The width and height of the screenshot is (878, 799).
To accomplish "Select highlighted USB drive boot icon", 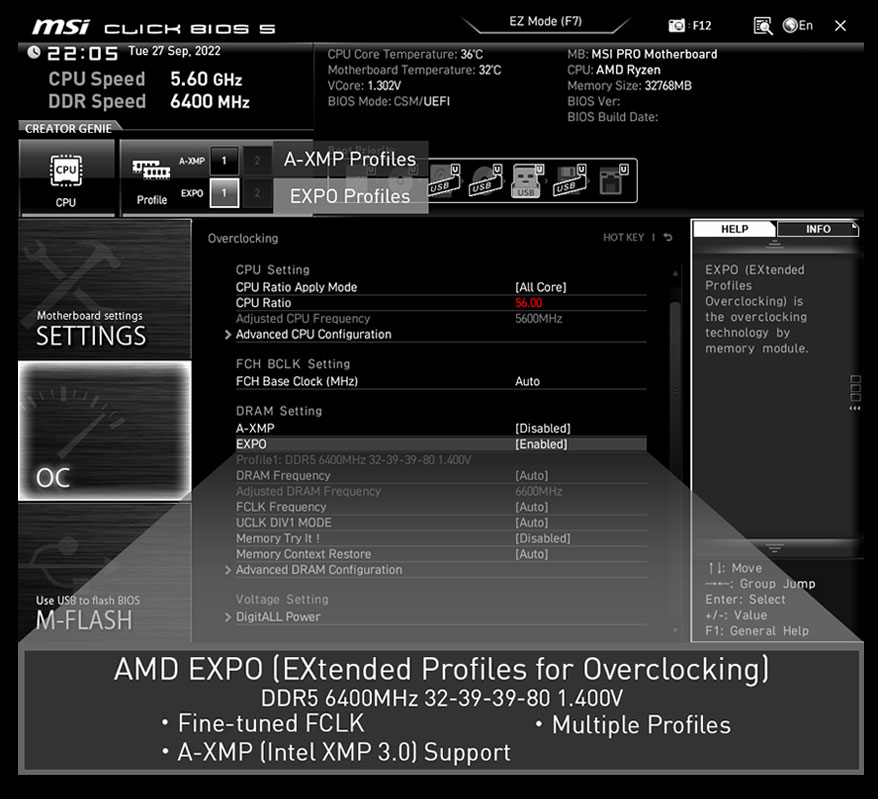I will [x=525, y=181].
